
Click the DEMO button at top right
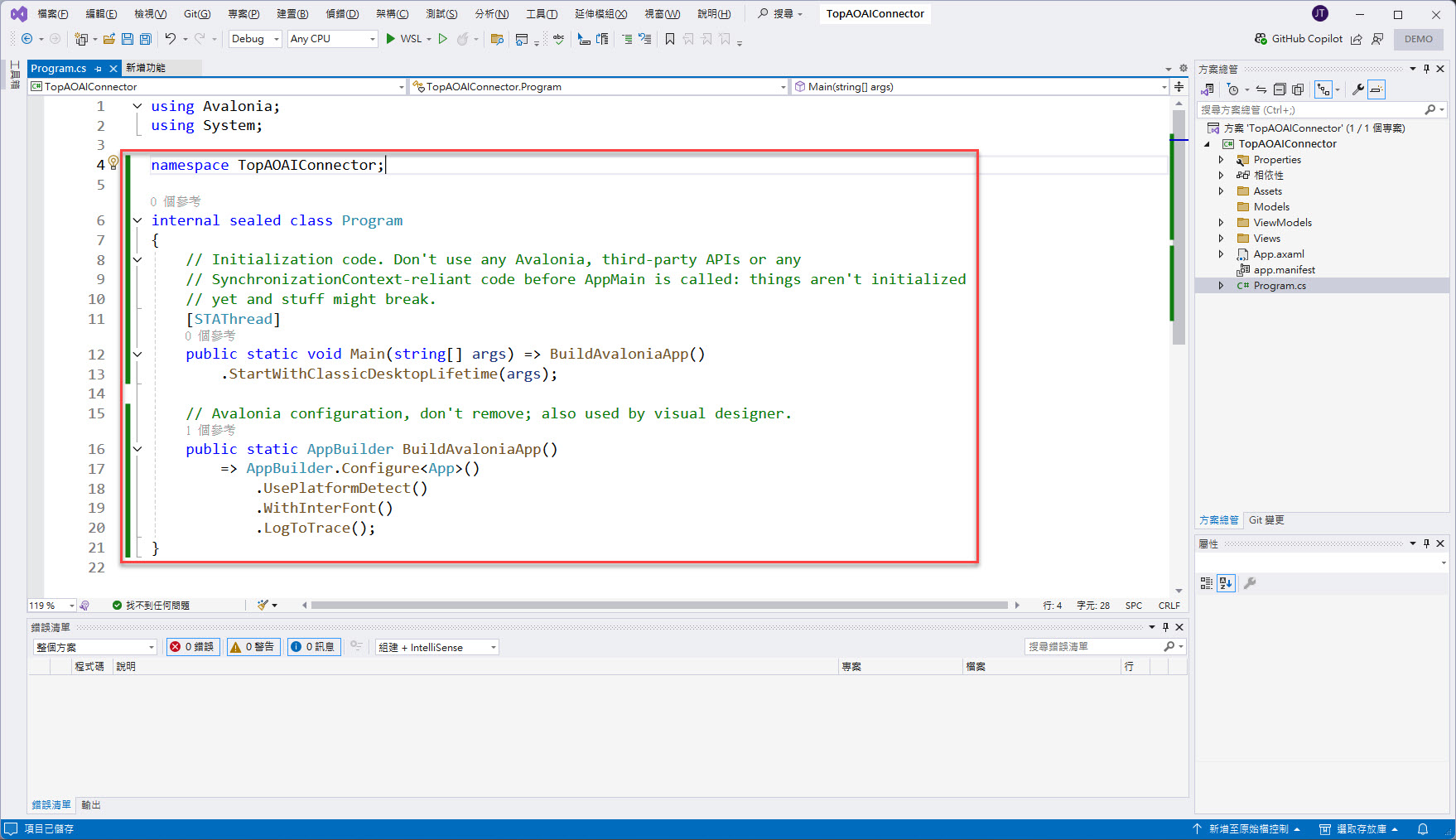1419,39
